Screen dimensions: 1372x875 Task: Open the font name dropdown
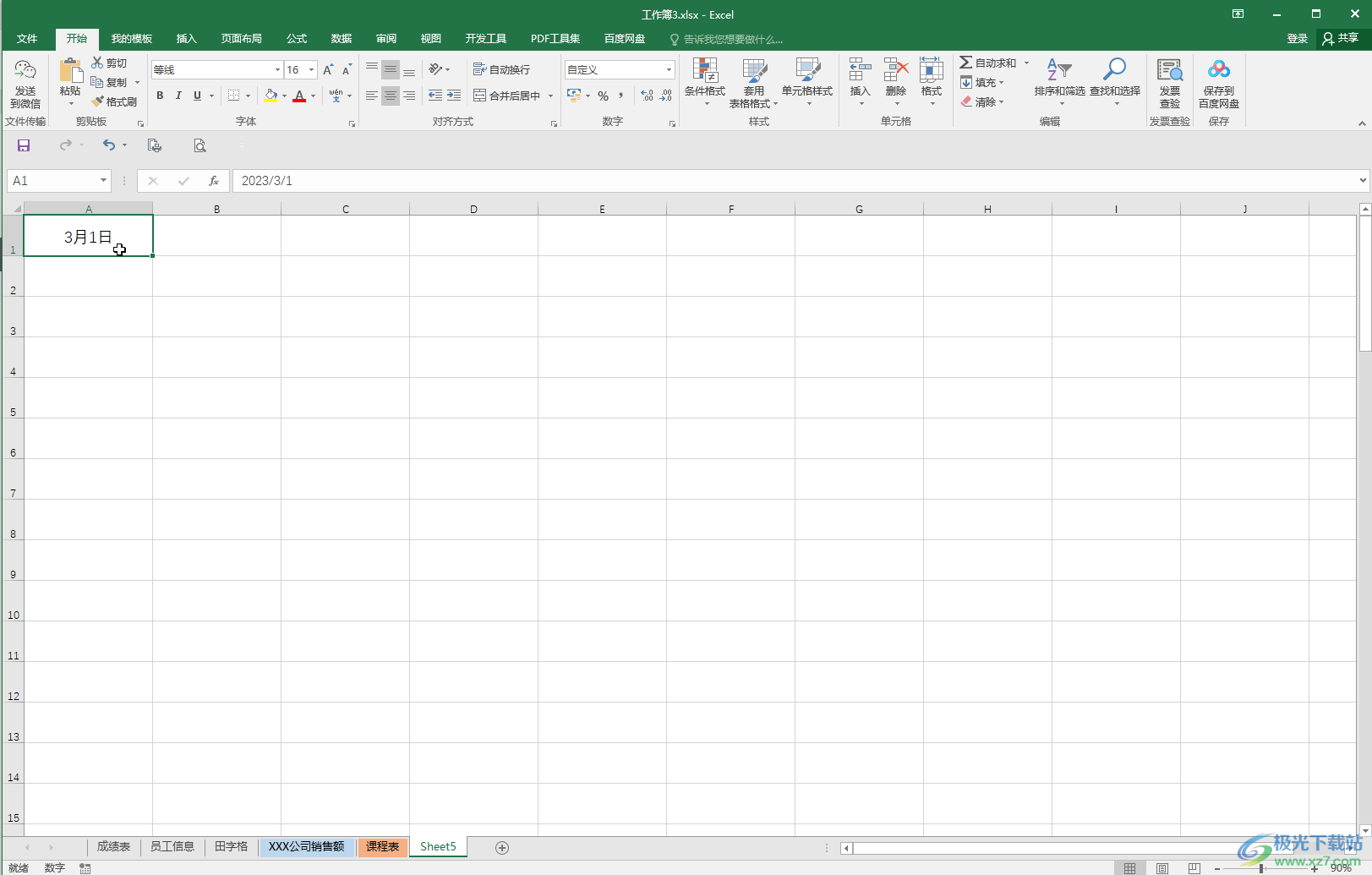277,70
